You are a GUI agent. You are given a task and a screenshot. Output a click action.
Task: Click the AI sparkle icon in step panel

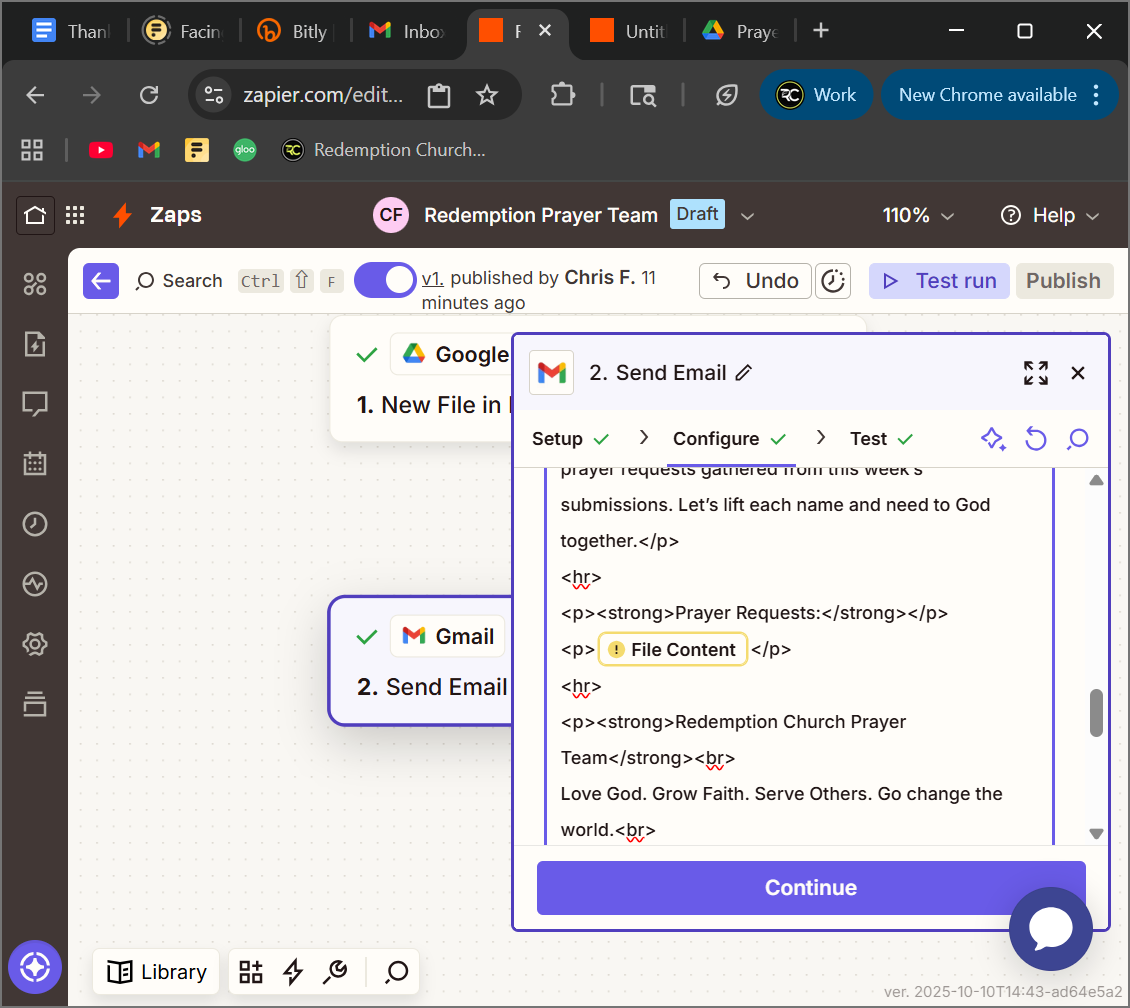point(992,439)
